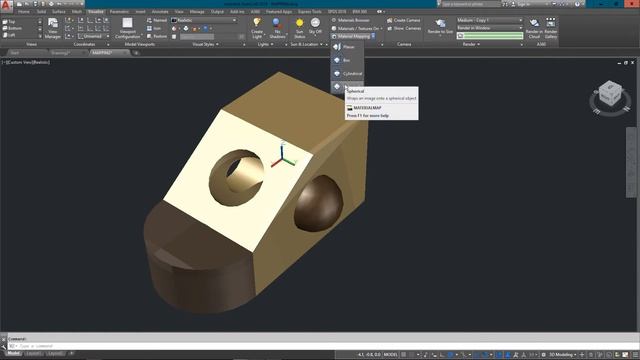Switch to the Model layout tab
This screenshot has height=360, width=640.
(13, 353)
